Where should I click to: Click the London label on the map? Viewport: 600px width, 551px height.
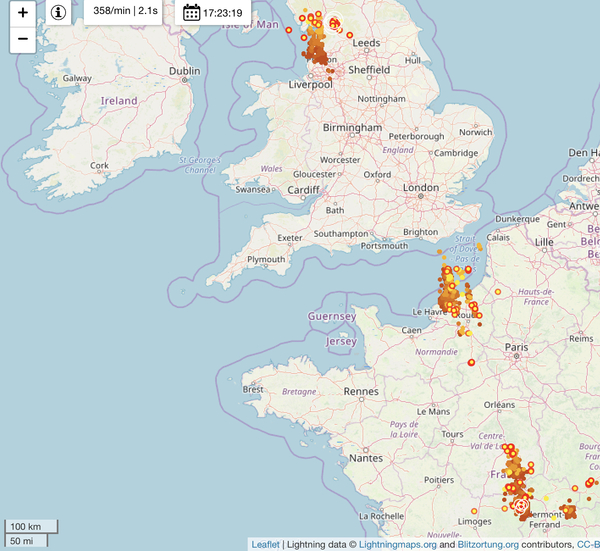[421, 188]
